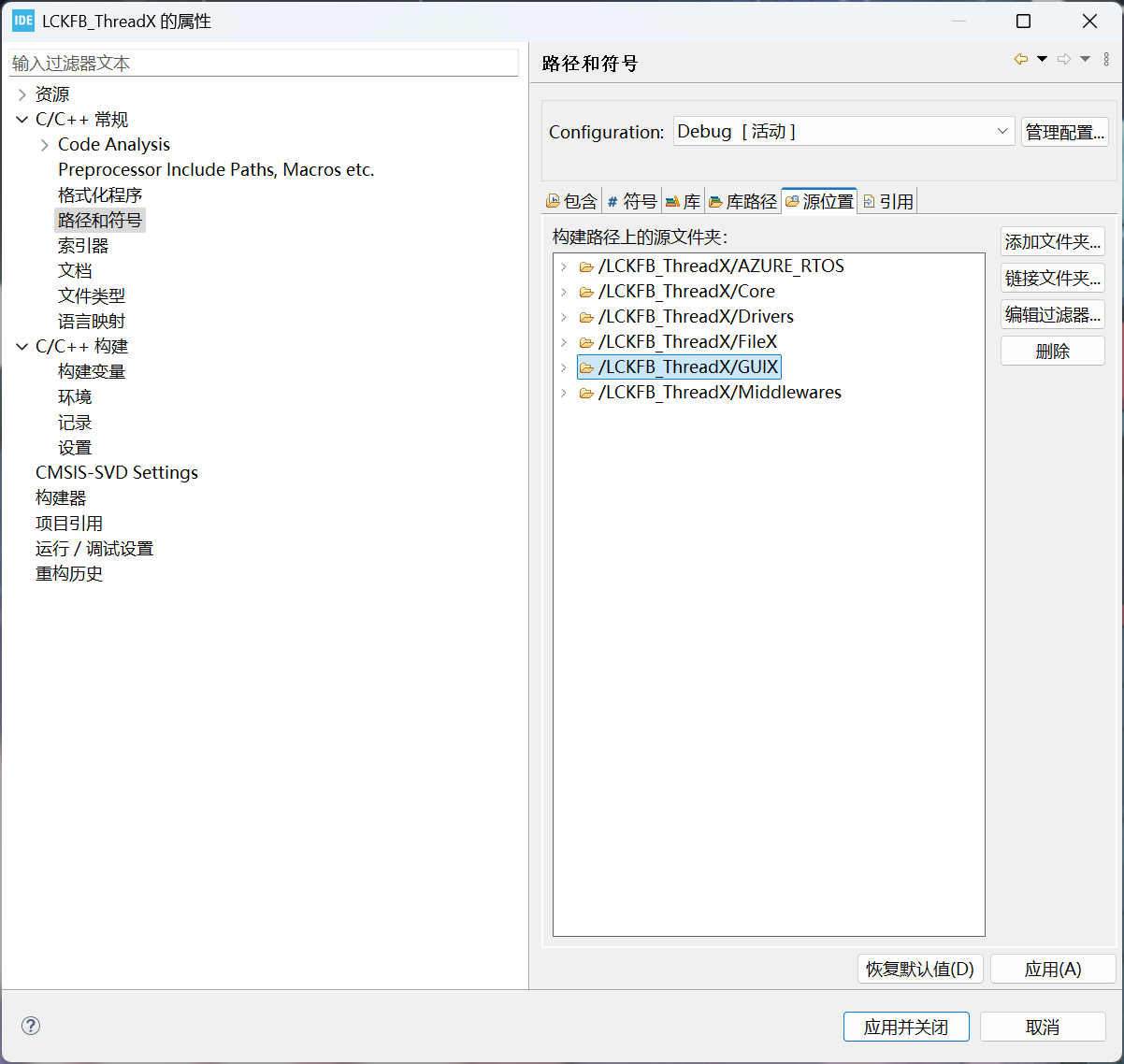Switch to the 包含 tab
This screenshot has height=1064, width=1124.
(572, 201)
